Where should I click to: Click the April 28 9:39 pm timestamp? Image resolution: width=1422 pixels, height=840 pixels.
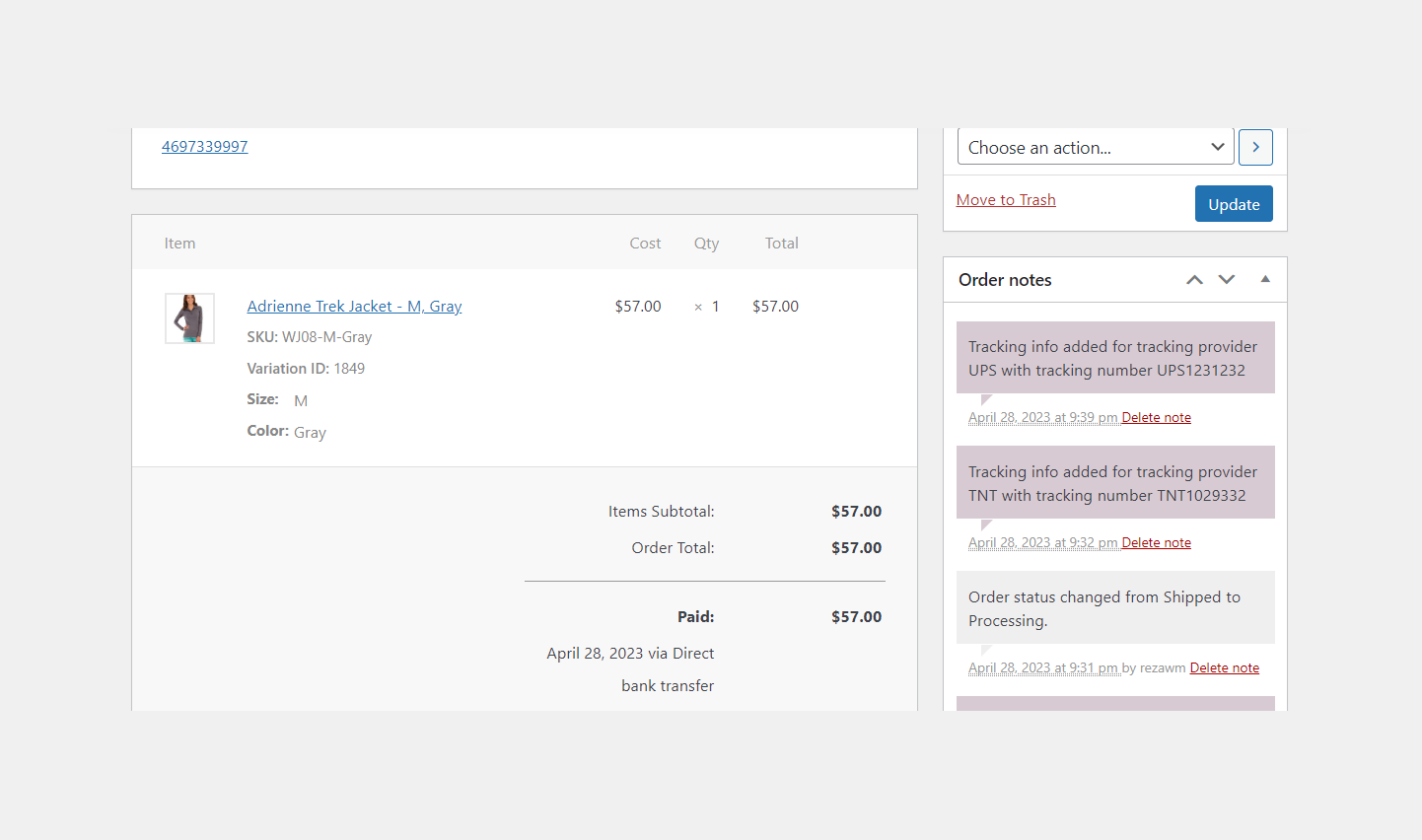click(x=1043, y=418)
